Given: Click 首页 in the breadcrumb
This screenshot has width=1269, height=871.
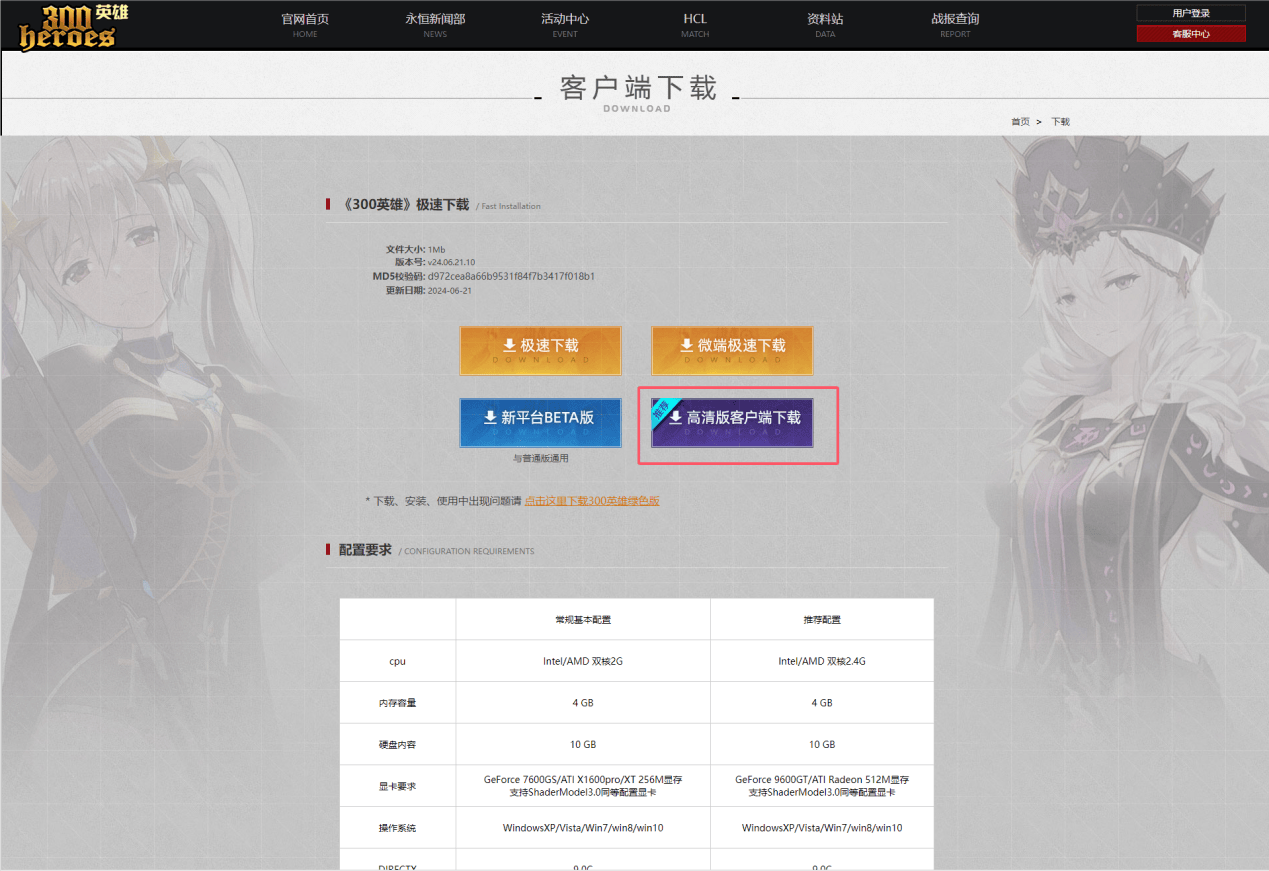Looking at the screenshot, I should click(x=1020, y=122).
